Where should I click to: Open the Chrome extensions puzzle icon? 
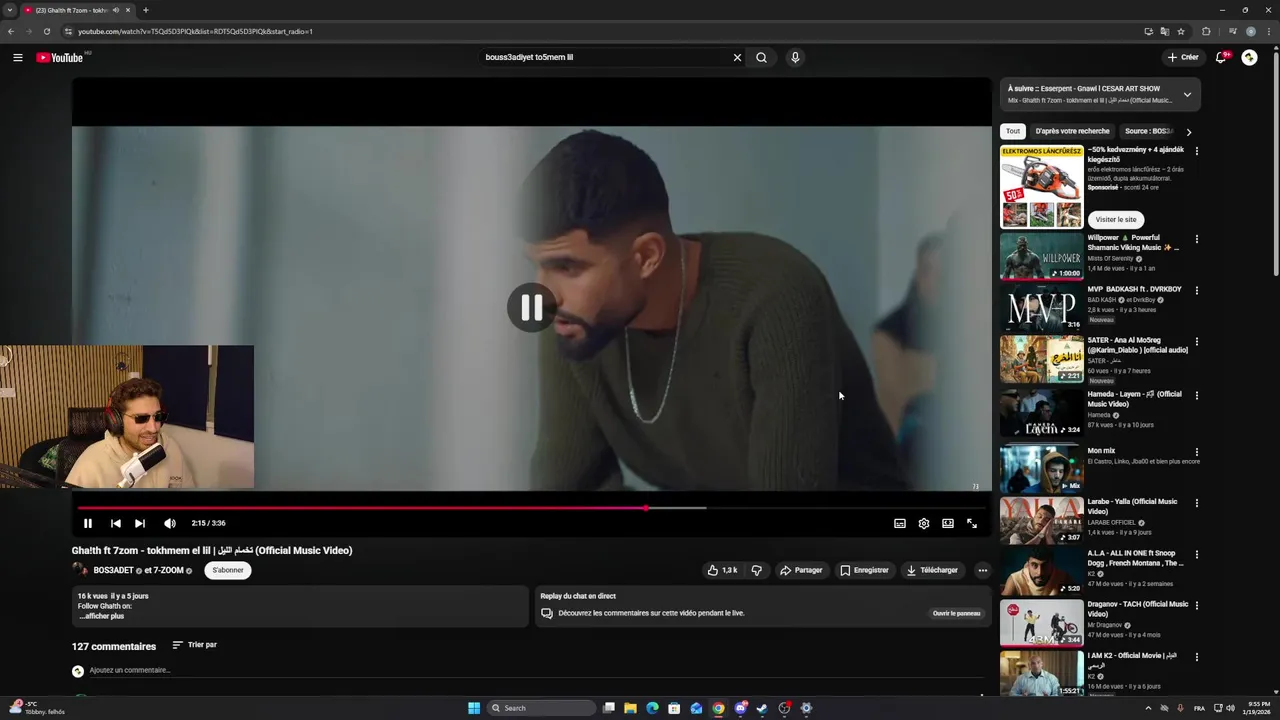(x=1206, y=31)
